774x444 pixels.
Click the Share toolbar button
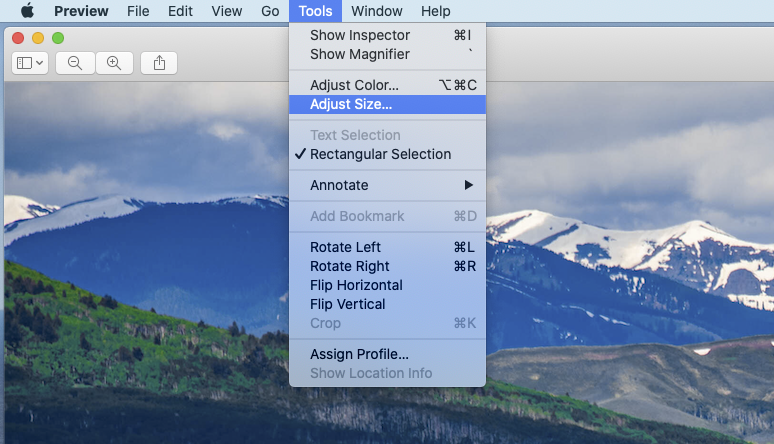159,63
